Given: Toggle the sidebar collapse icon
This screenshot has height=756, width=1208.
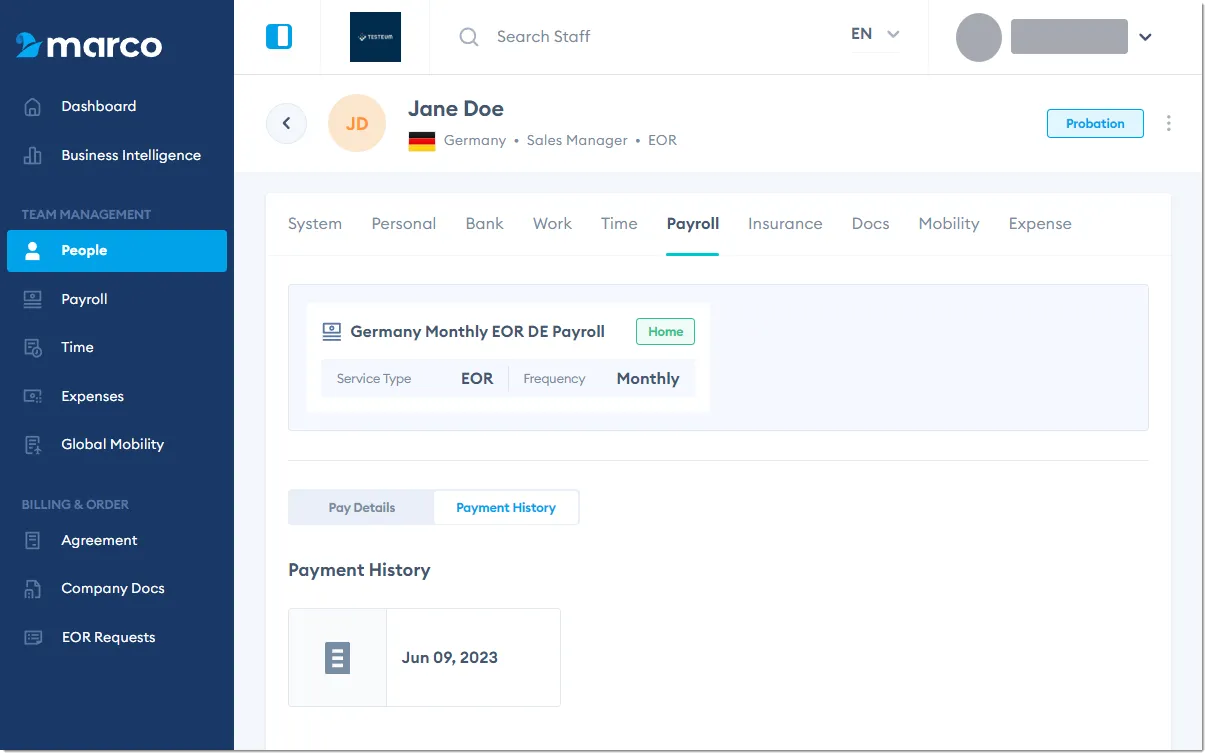Looking at the screenshot, I should (x=279, y=37).
